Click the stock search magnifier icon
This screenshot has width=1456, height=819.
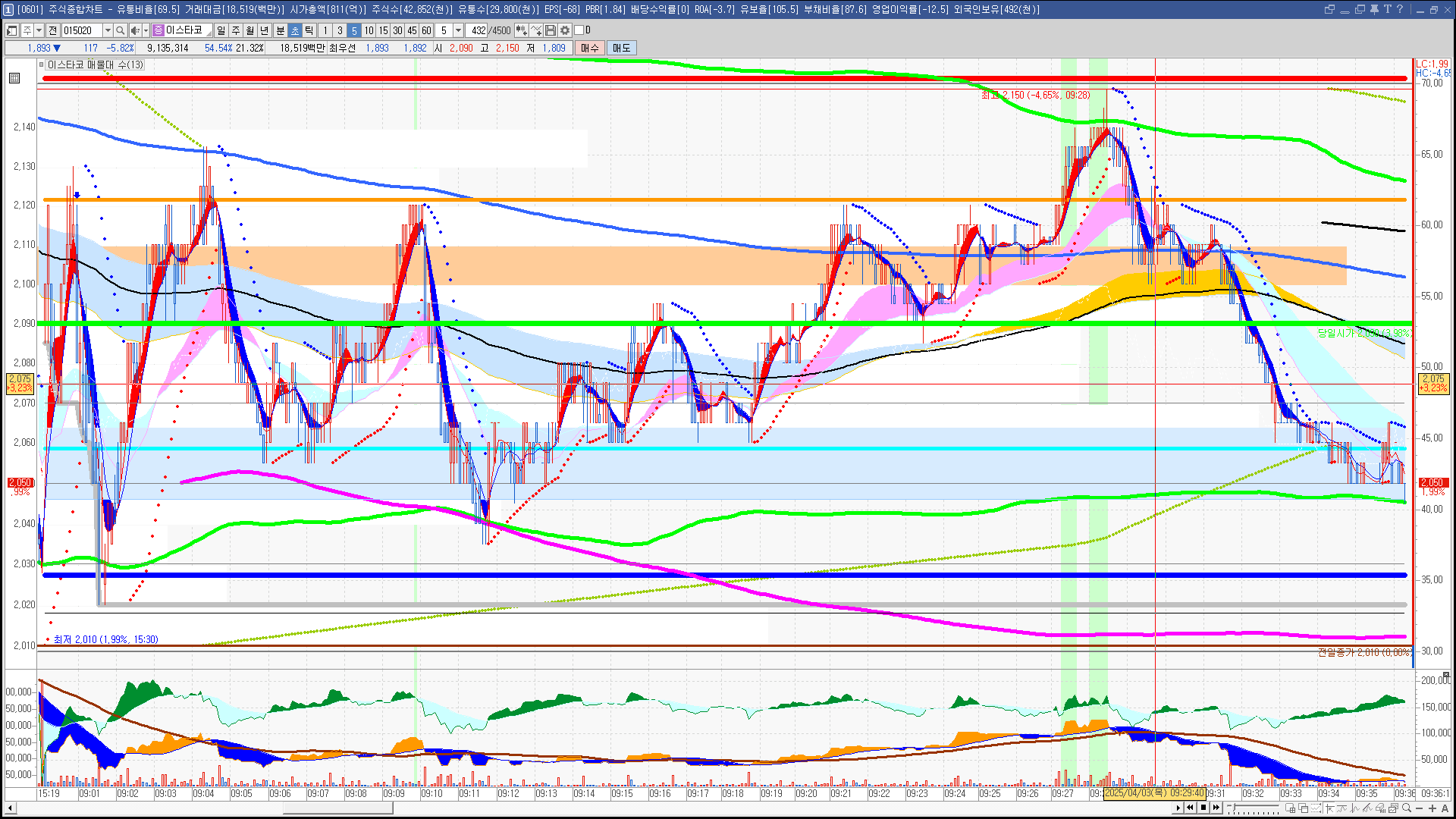[x=120, y=30]
